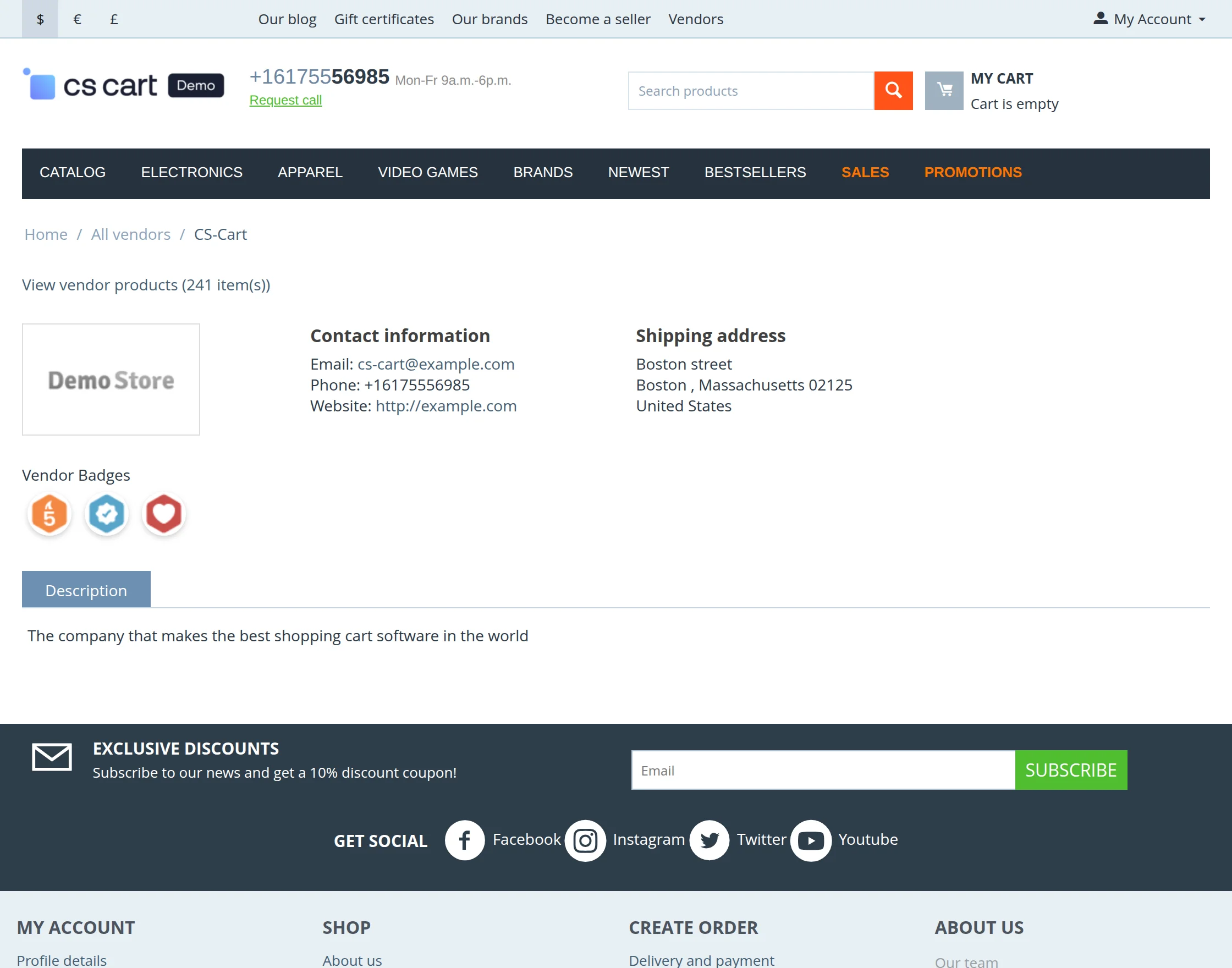This screenshot has height=968, width=1232.
Task: Open the Electronics menu category
Action: pyautogui.click(x=191, y=172)
